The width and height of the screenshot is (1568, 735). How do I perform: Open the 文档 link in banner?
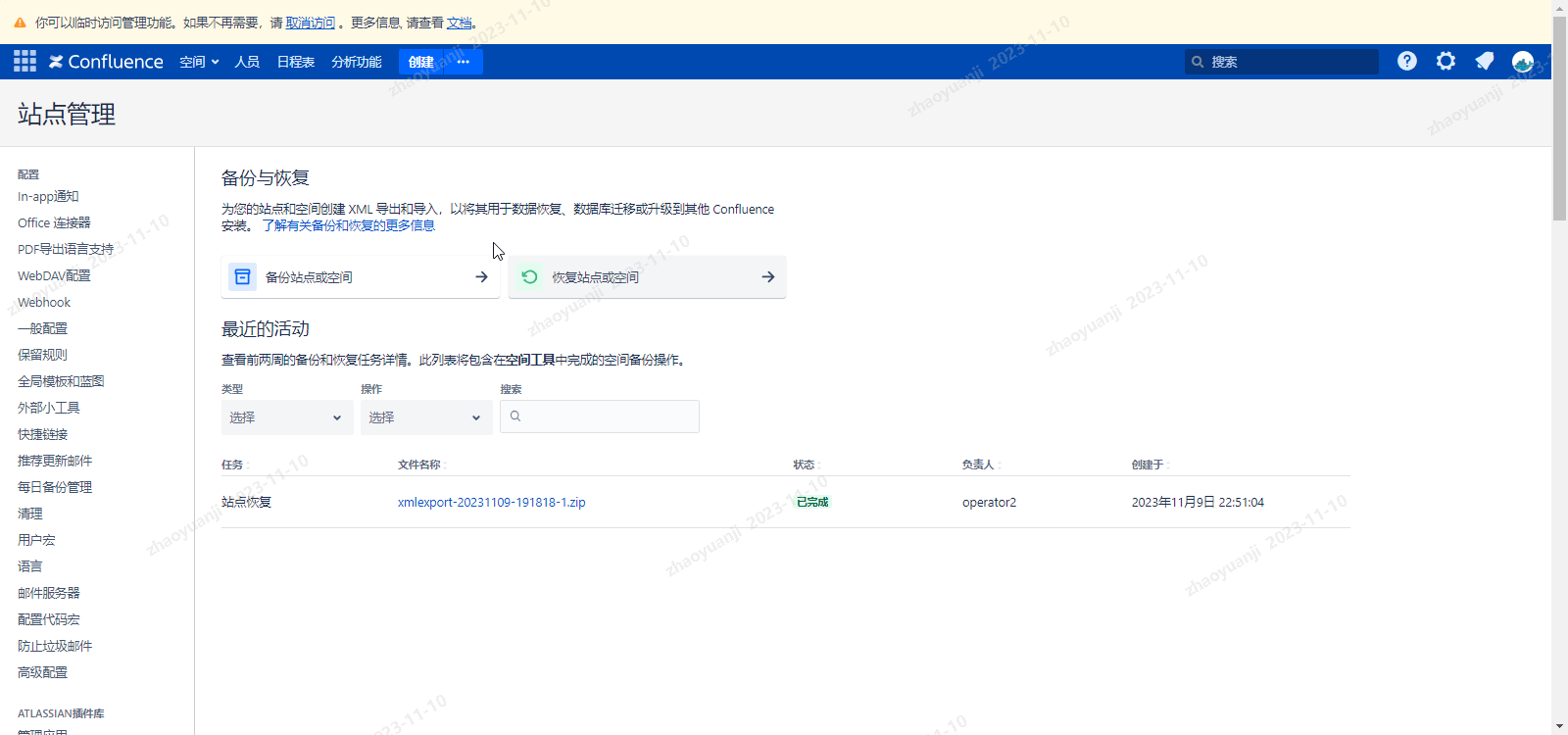coord(459,23)
